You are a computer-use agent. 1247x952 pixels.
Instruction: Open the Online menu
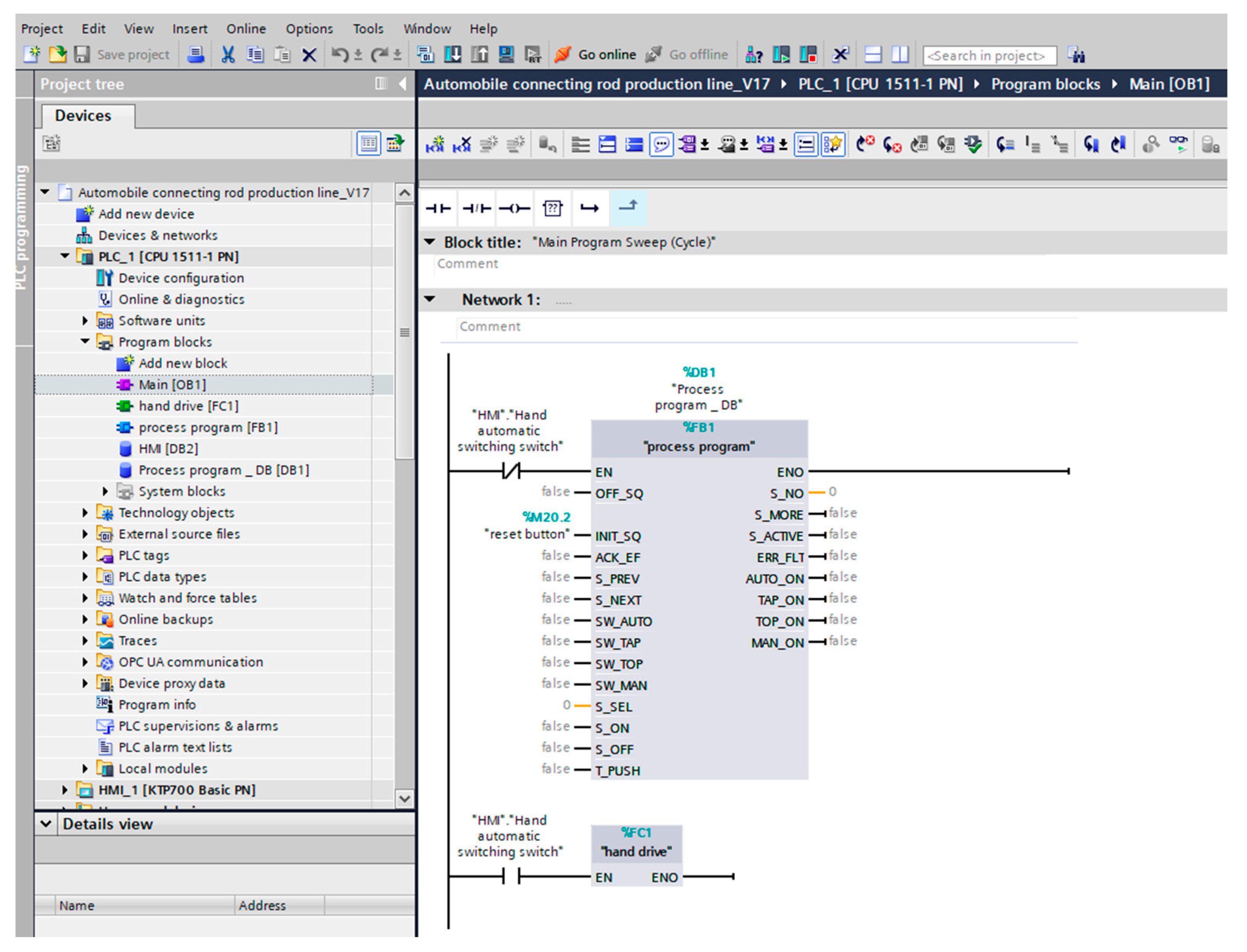(246, 28)
